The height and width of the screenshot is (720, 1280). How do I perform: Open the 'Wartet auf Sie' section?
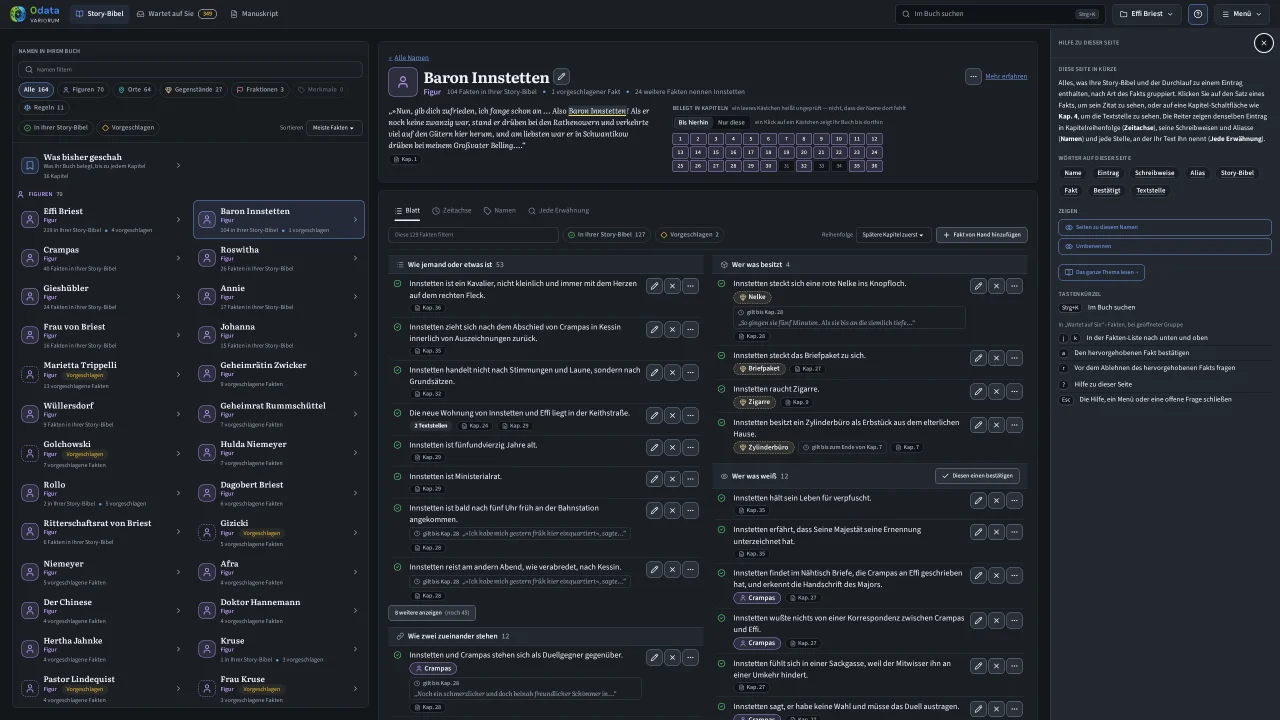pyautogui.click(x=176, y=14)
